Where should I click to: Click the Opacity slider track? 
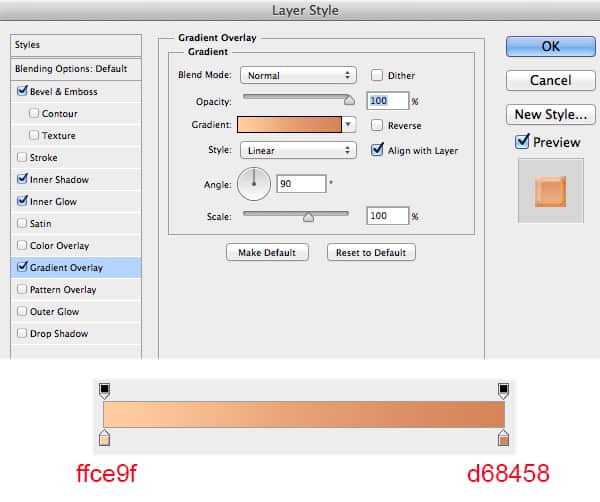(296, 100)
